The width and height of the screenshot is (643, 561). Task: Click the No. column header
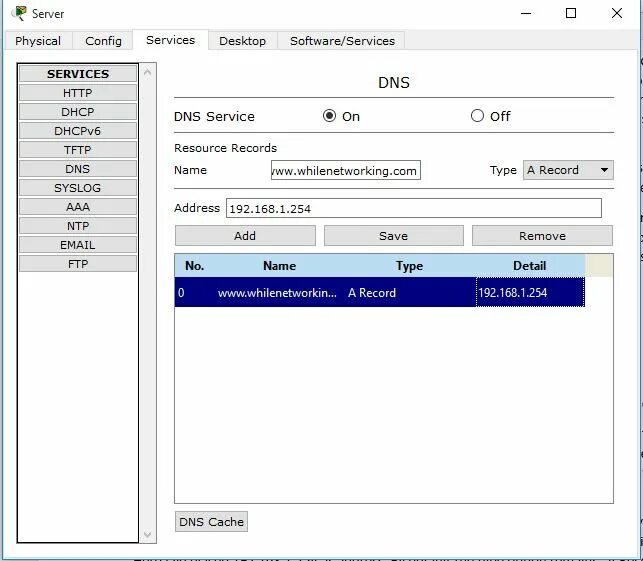tap(195, 266)
